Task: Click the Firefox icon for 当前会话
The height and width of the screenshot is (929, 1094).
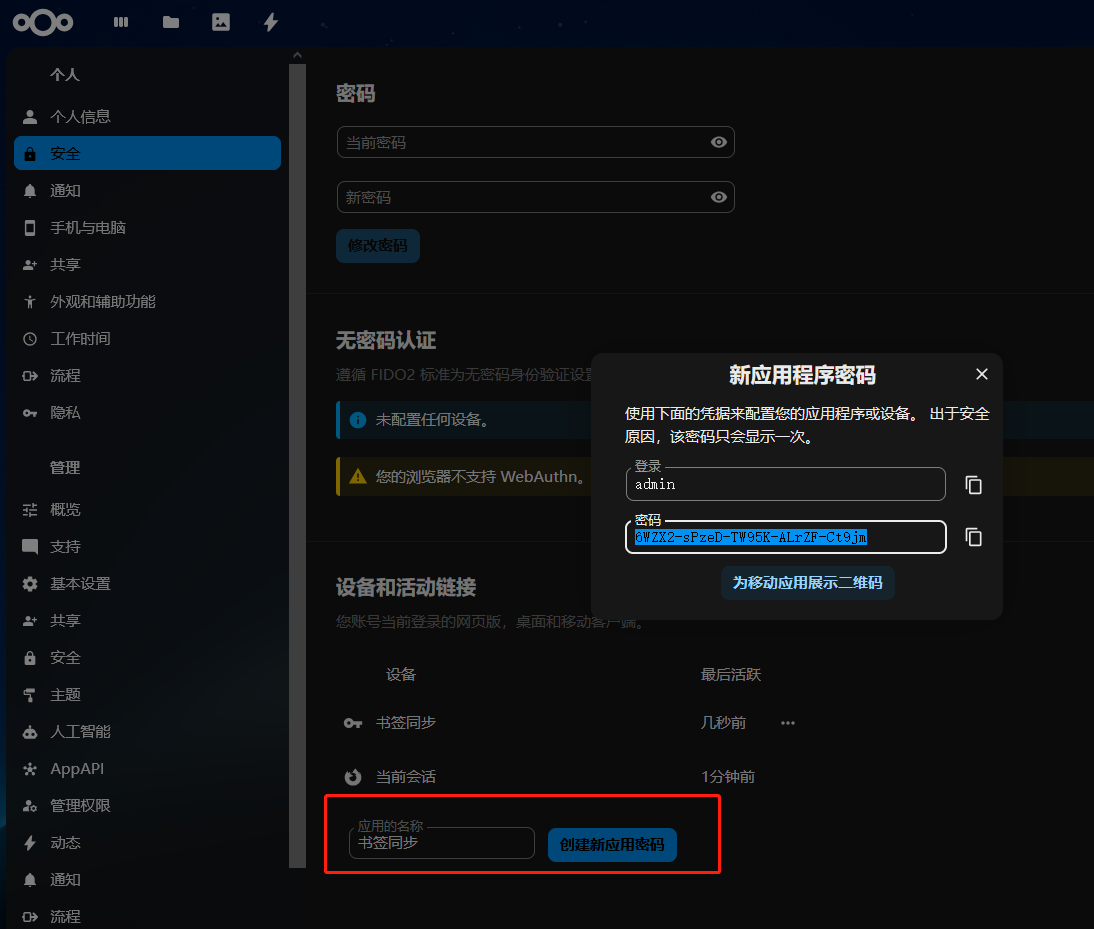Action: point(353,777)
